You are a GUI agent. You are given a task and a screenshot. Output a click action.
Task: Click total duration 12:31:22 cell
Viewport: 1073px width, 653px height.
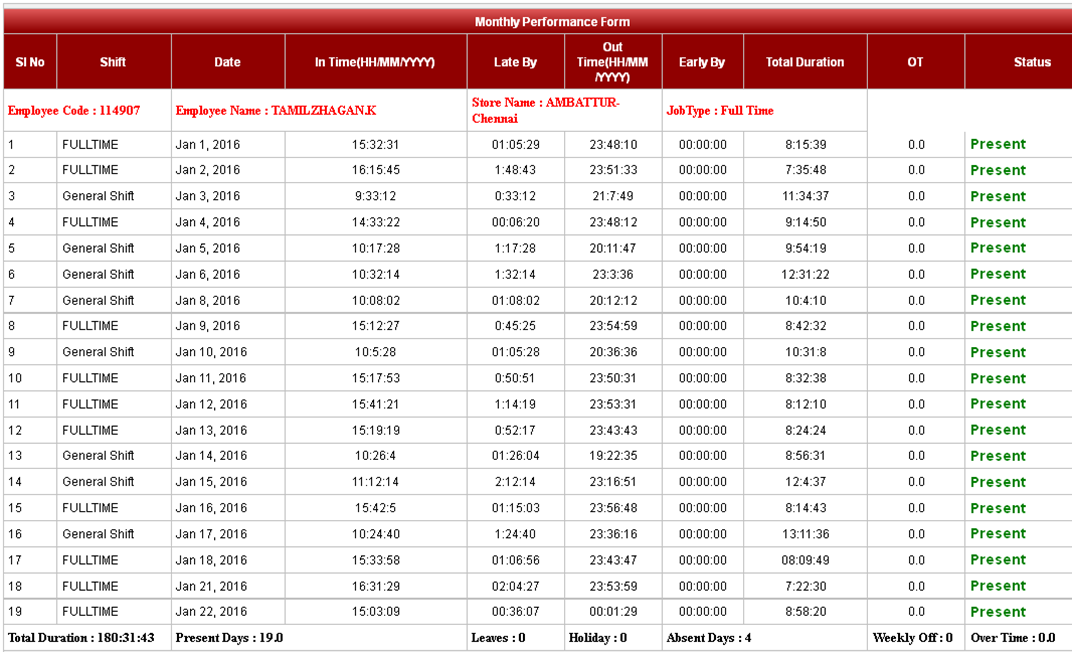click(x=804, y=274)
